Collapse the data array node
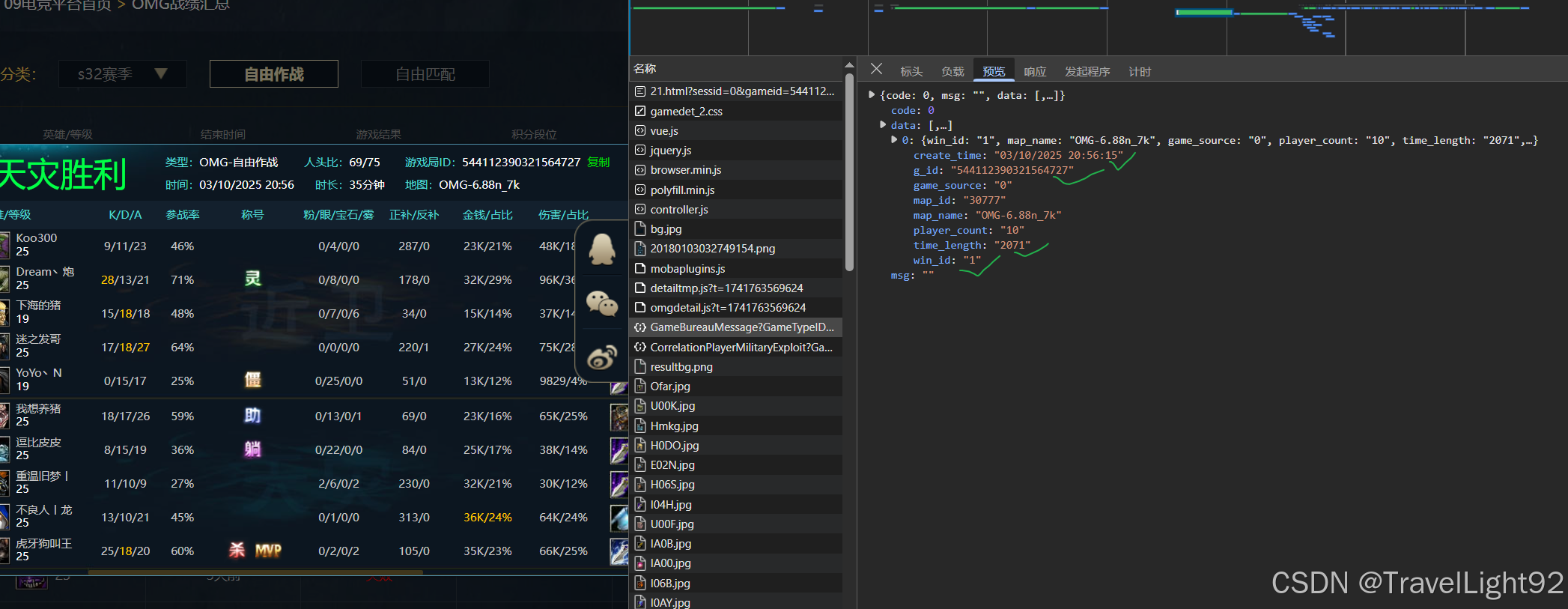This screenshot has width=1568, height=609. coord(883,125)
